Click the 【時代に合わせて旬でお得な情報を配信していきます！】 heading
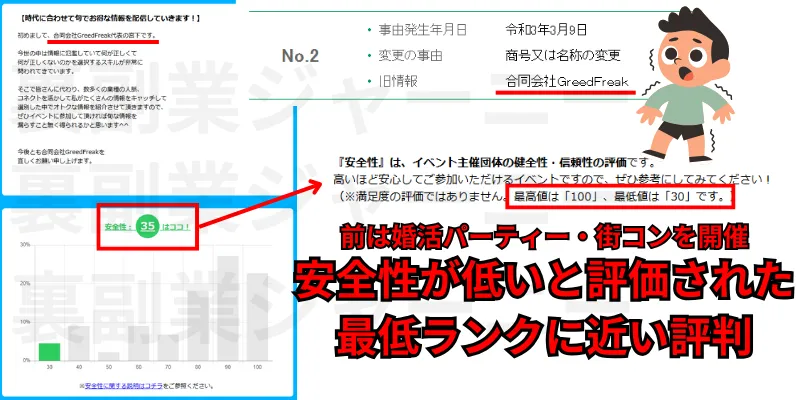The height and width of the screenshot is (400, 800). pyautogui.click(x=110, y=19)
